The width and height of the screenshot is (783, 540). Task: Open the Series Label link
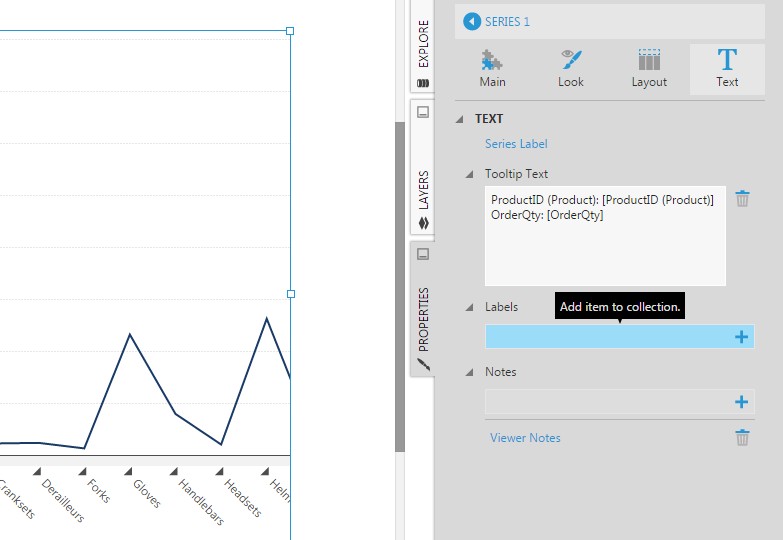(x=516, y=144)
